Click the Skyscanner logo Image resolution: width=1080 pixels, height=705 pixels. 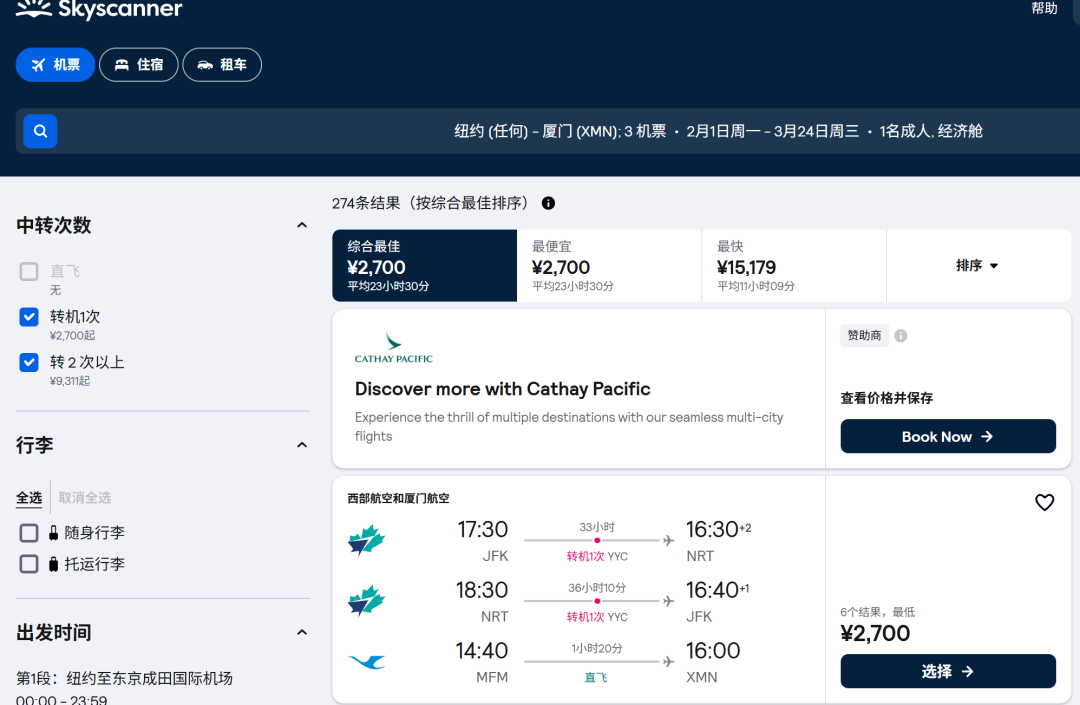(x=99, y=10)
